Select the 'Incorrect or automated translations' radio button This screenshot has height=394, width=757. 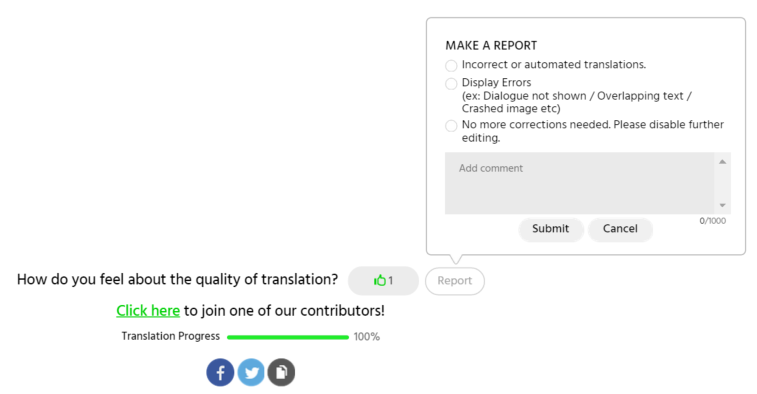[x=451, y=66]
